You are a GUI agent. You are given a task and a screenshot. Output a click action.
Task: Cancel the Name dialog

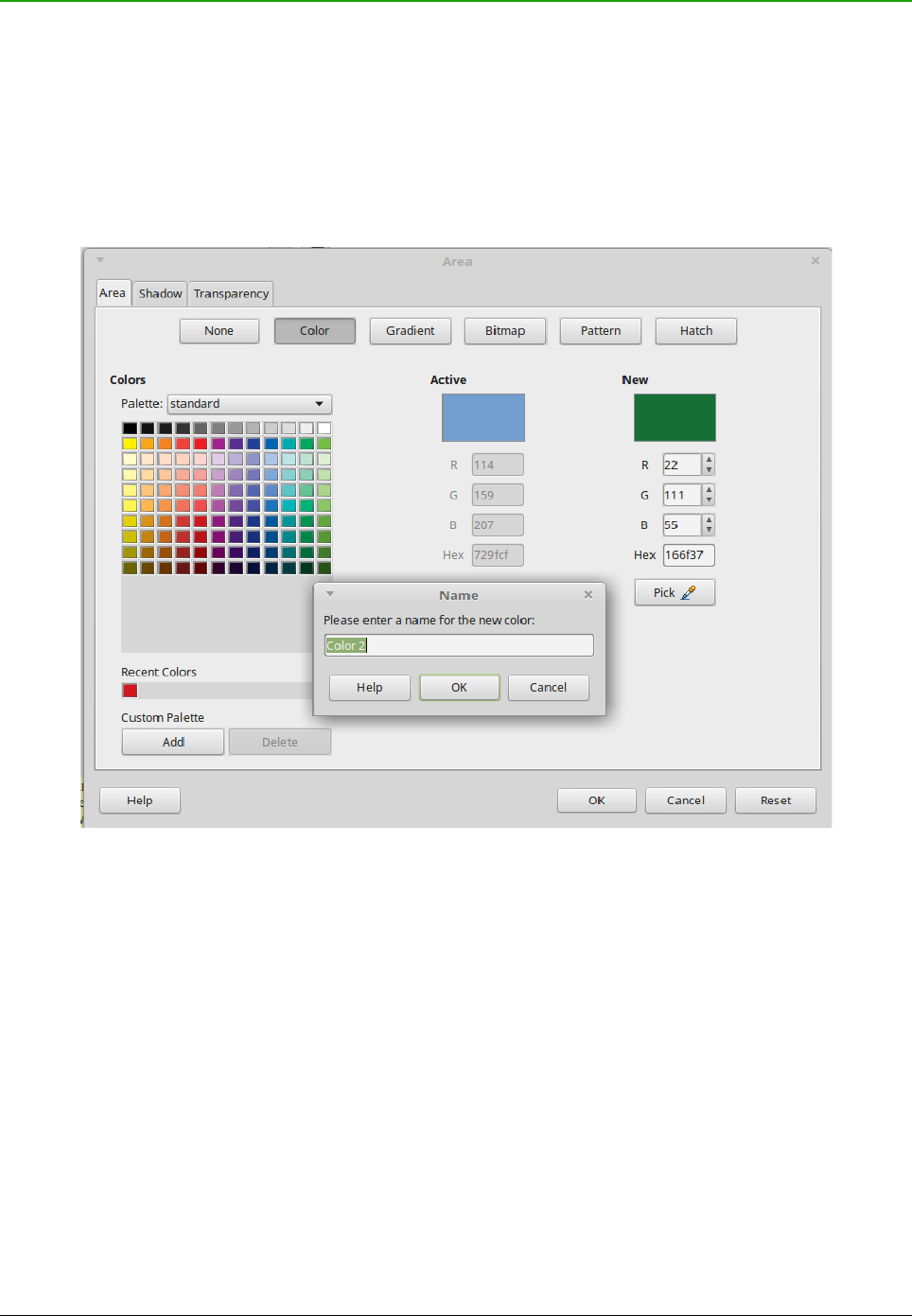[549, 688]
